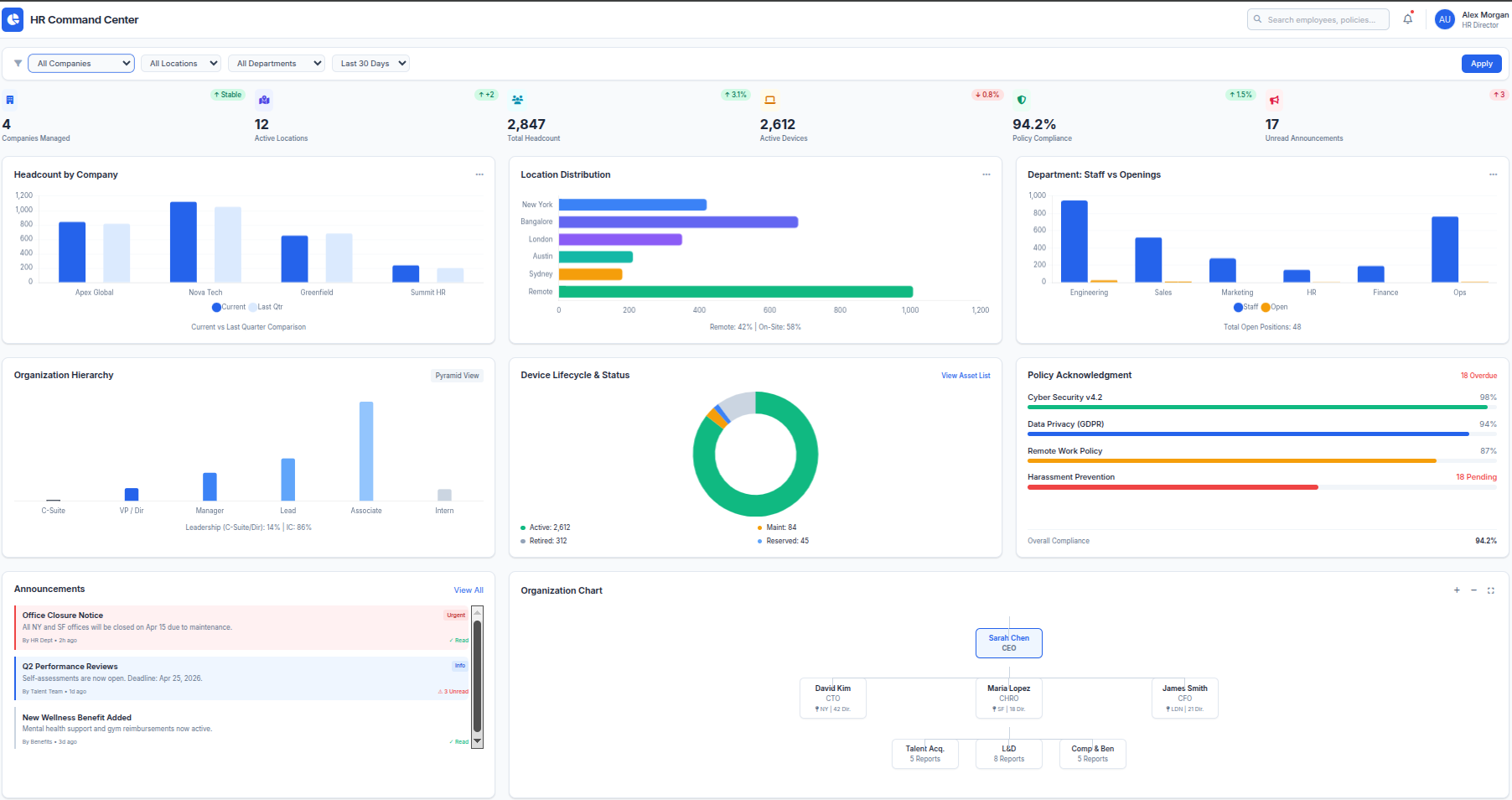Zoom out the Organization Chart
Image resolution: width=1512 pixels, height=800 pixels.
[x=1473, y=590]
